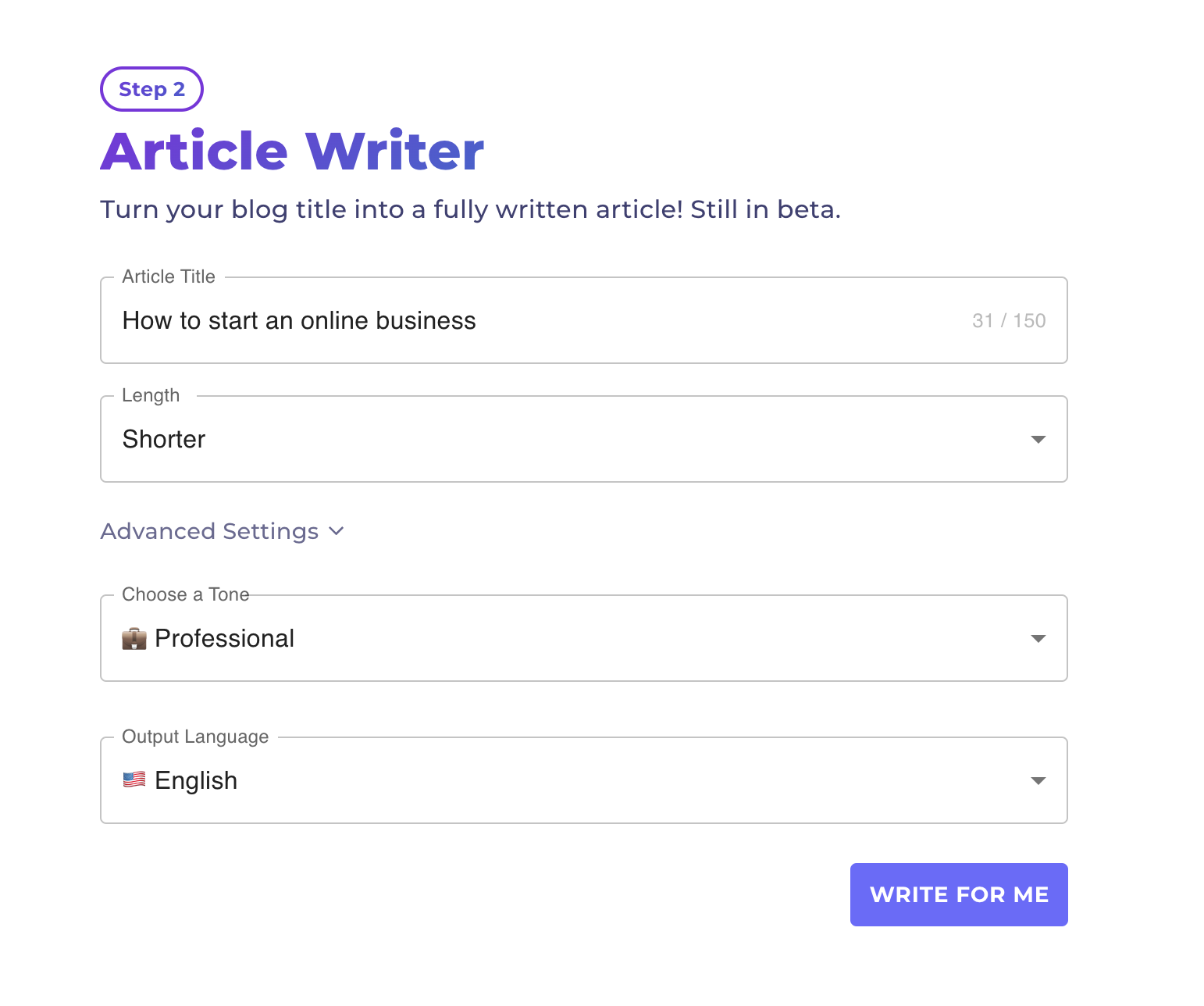Click the Length field label
Image resolution: width=1204 pixels, height=1006 pixels.
[x=151, y=395]
